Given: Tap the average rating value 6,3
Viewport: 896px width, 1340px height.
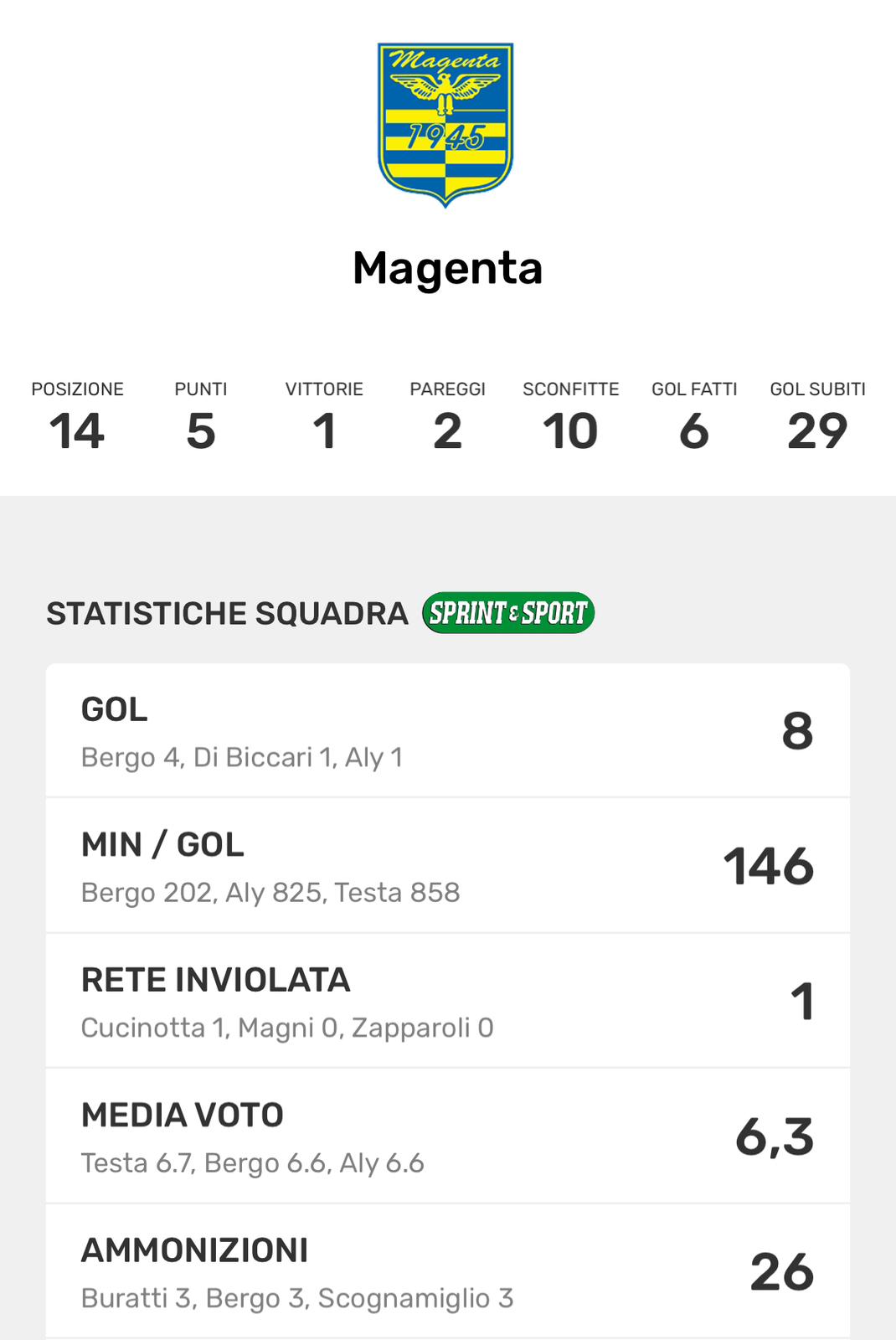Looking at the screenshot, I should [x=775, y=1136].
